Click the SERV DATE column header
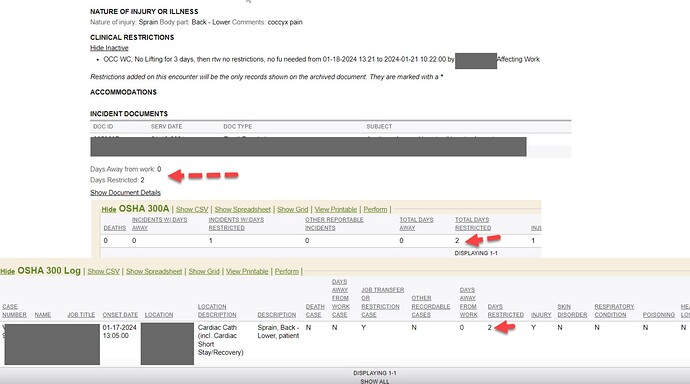 166,126
